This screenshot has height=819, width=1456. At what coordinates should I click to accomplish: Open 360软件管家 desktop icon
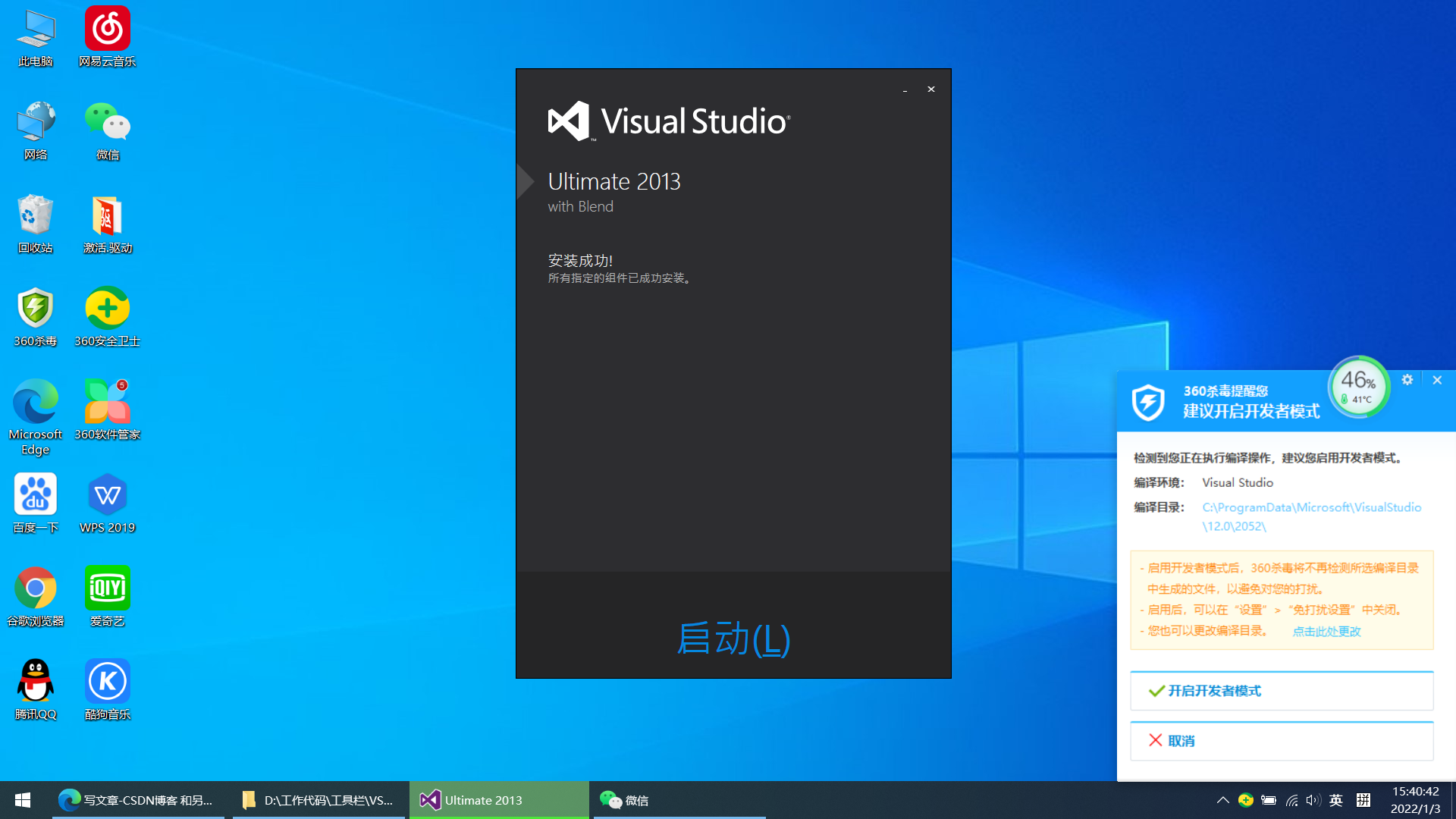(107, 411)
